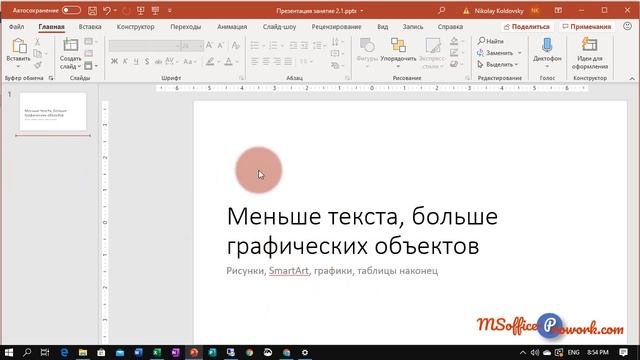The height and width of the screenshot is (360, 640).
Task: Click the font color button
Action: point(229,61)
